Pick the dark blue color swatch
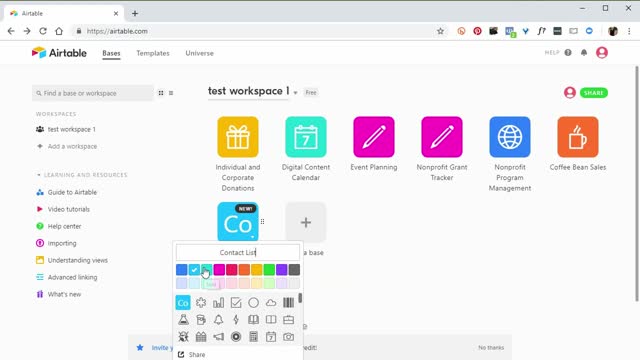Image resolution: width=640 pixels, height=360 pixels. tap(182, 269)
